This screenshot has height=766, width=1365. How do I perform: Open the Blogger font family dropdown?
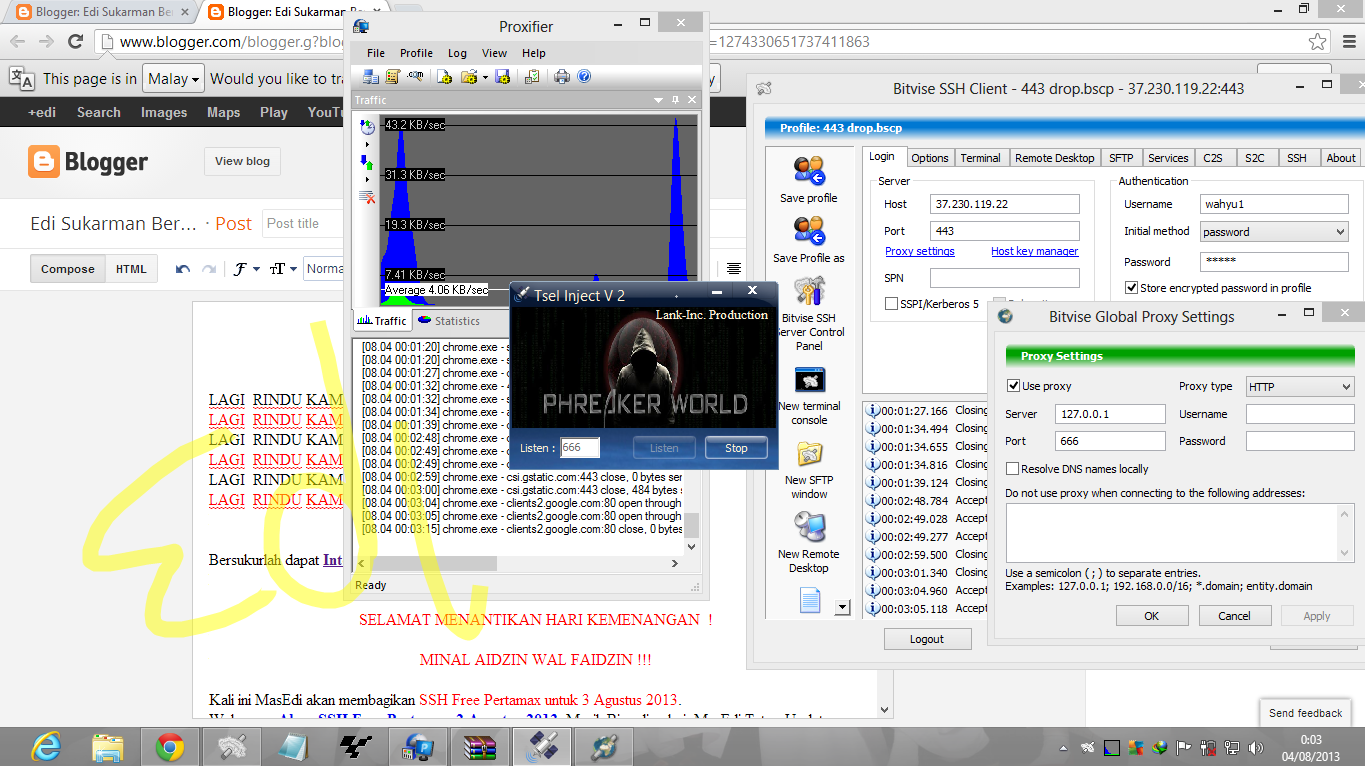pyautogui.click(x=246, y=269)
